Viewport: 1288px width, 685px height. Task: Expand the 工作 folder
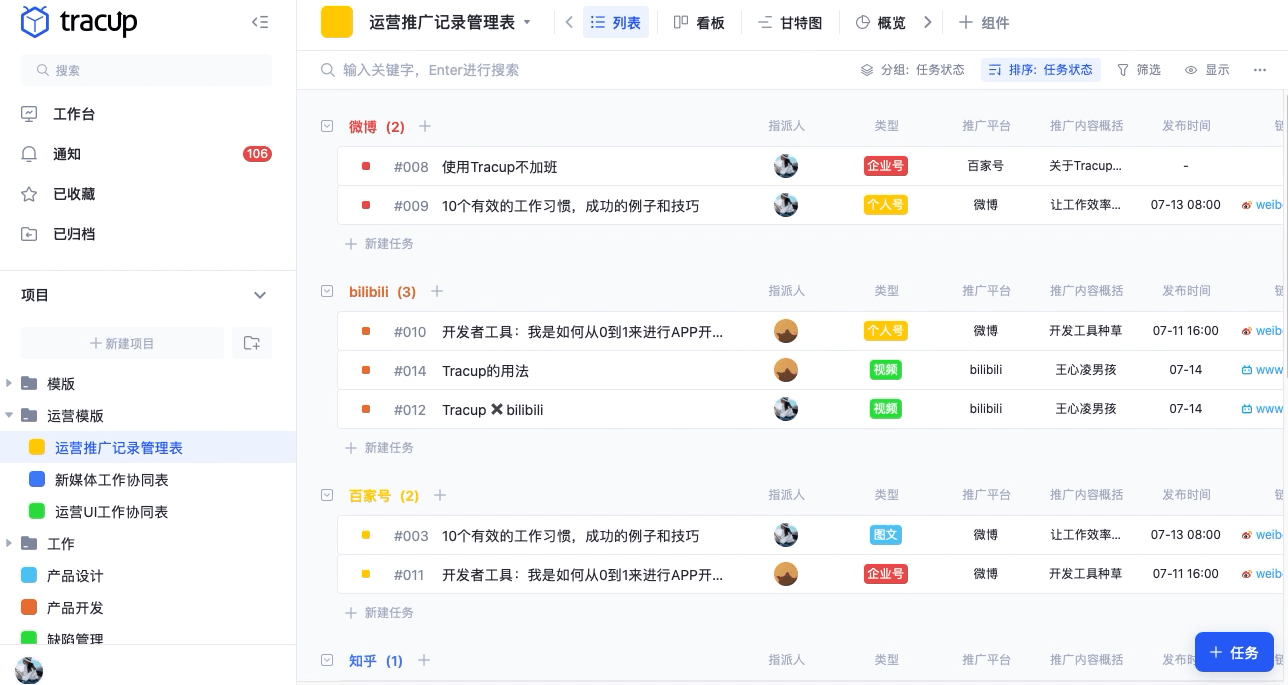tap(10, 543)
